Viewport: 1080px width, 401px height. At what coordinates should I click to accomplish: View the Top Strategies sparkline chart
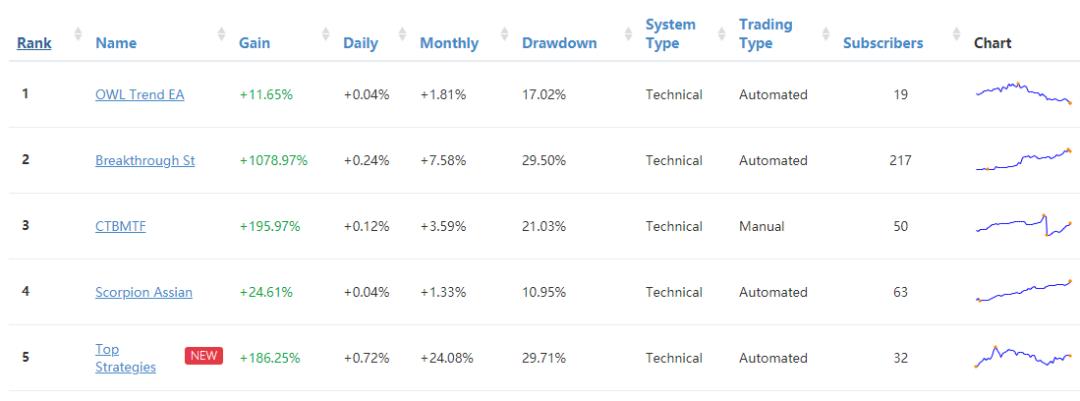point(1023,357)
